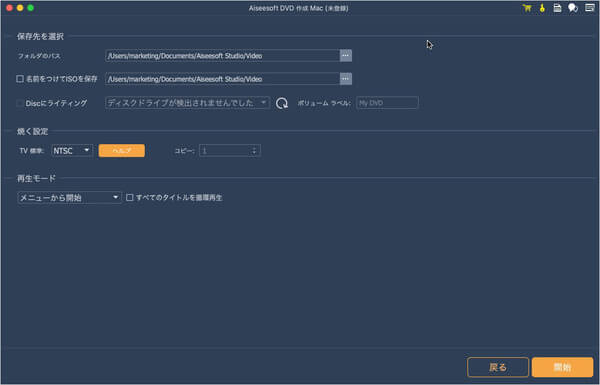Open the menu list icon at top right
Image resolution: width=600 pixels, height=385 pixels.
coord(589,8)
